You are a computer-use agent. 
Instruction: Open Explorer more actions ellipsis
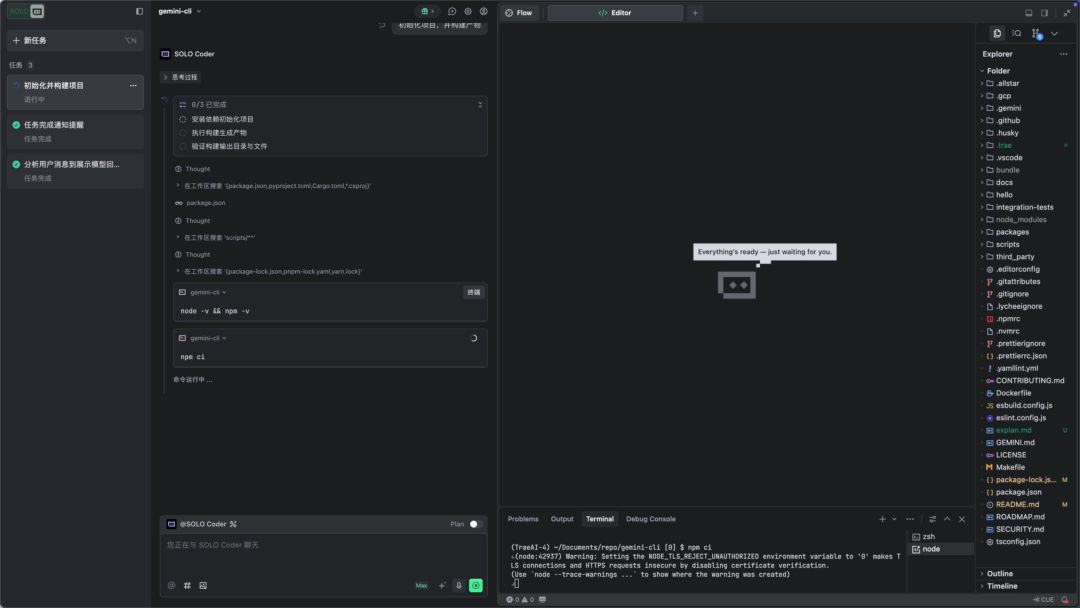[1063, 54]
